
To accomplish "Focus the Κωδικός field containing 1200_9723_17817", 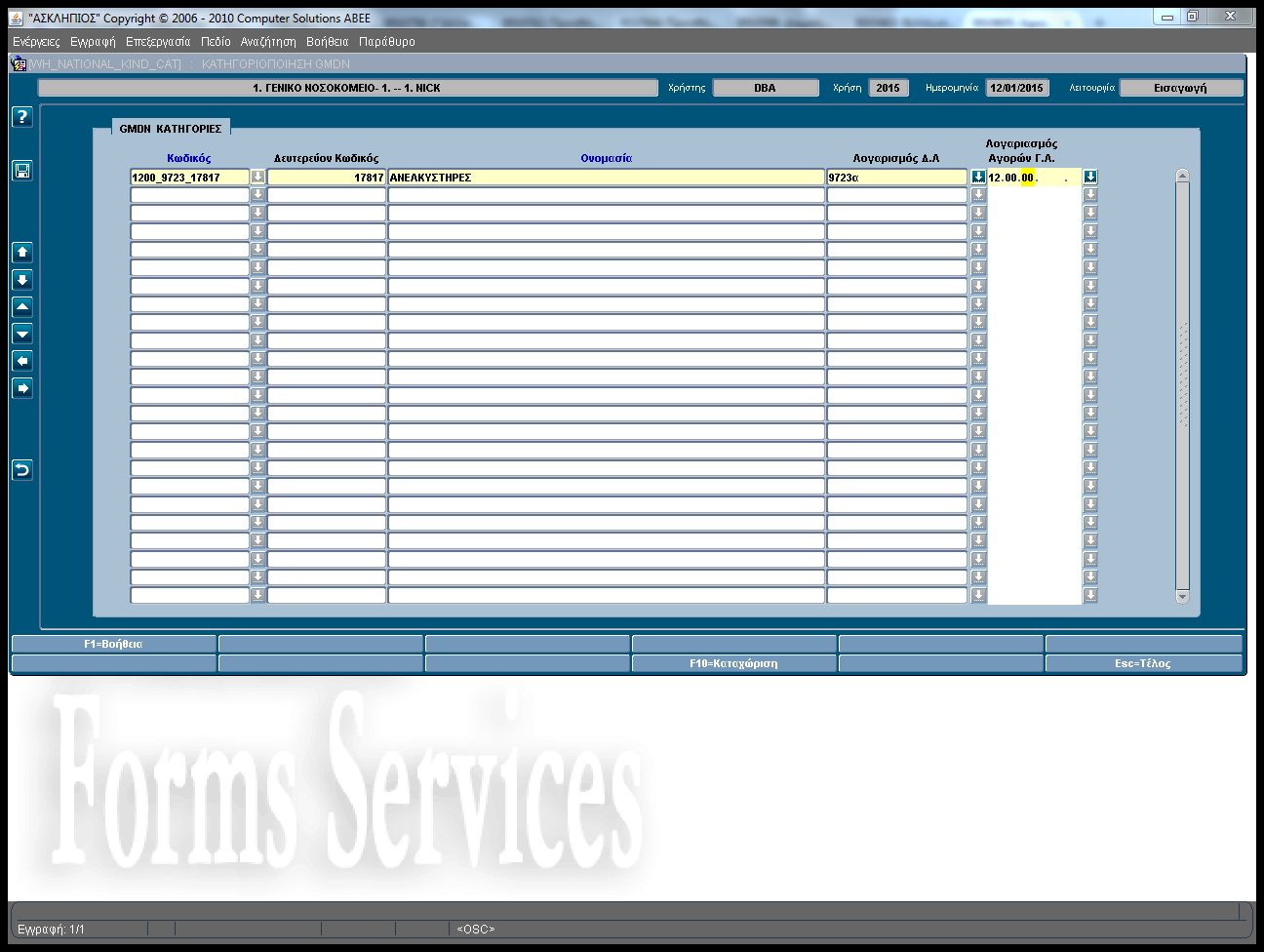I will tap(190, 178).
